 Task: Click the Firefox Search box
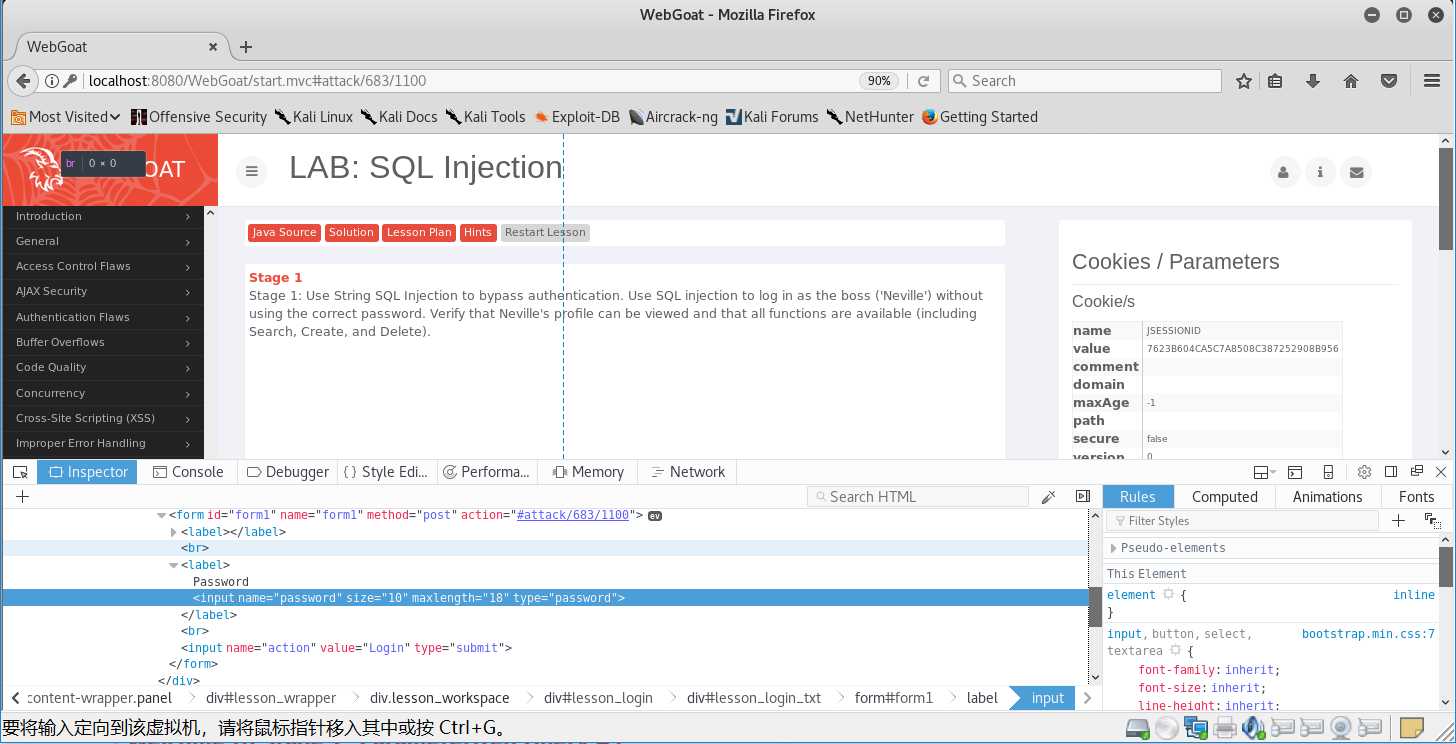(x=1083, y=81)
